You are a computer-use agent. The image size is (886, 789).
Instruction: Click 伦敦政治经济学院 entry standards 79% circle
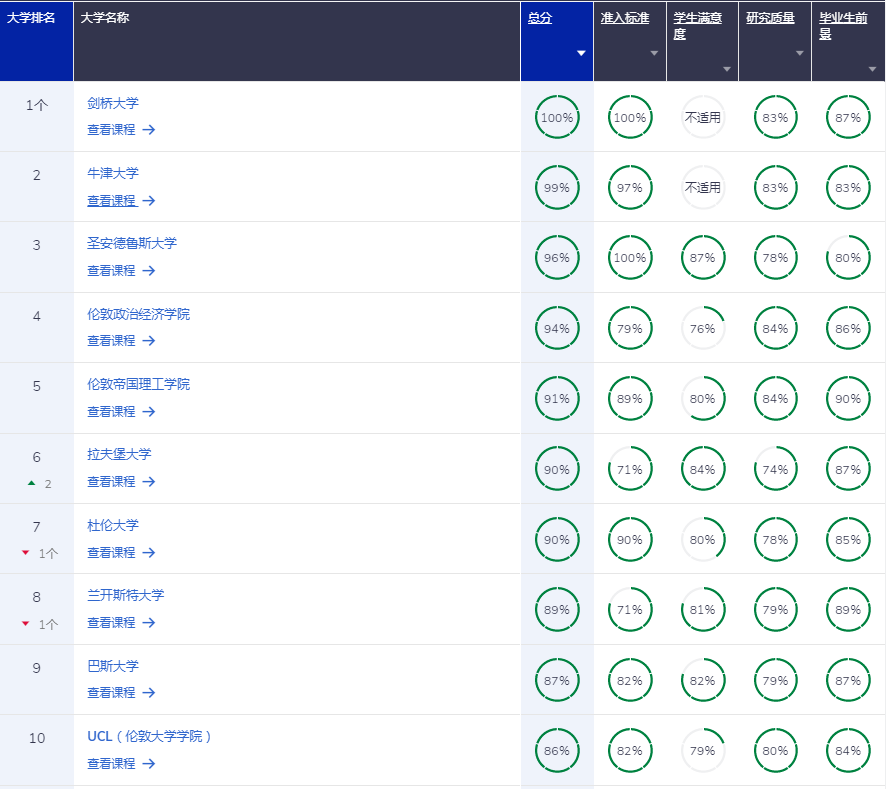coord(630,328)
